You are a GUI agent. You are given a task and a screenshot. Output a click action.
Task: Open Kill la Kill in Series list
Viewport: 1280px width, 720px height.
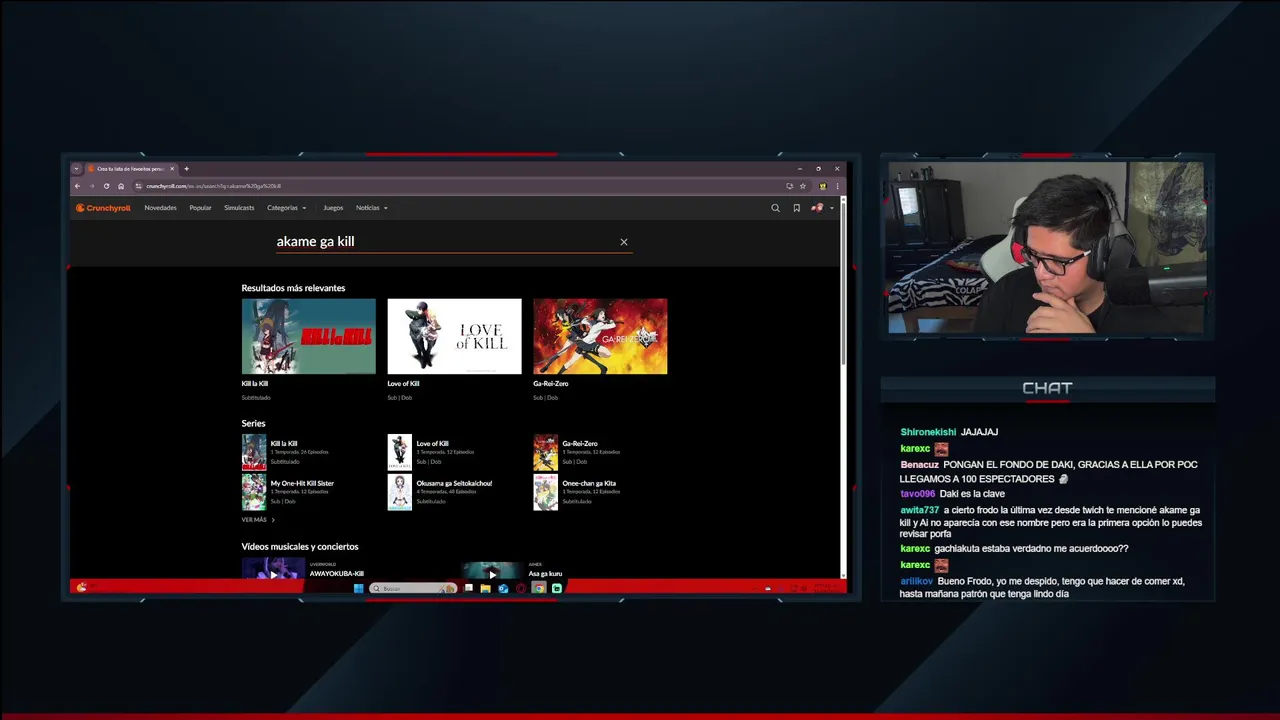[284, 444]
